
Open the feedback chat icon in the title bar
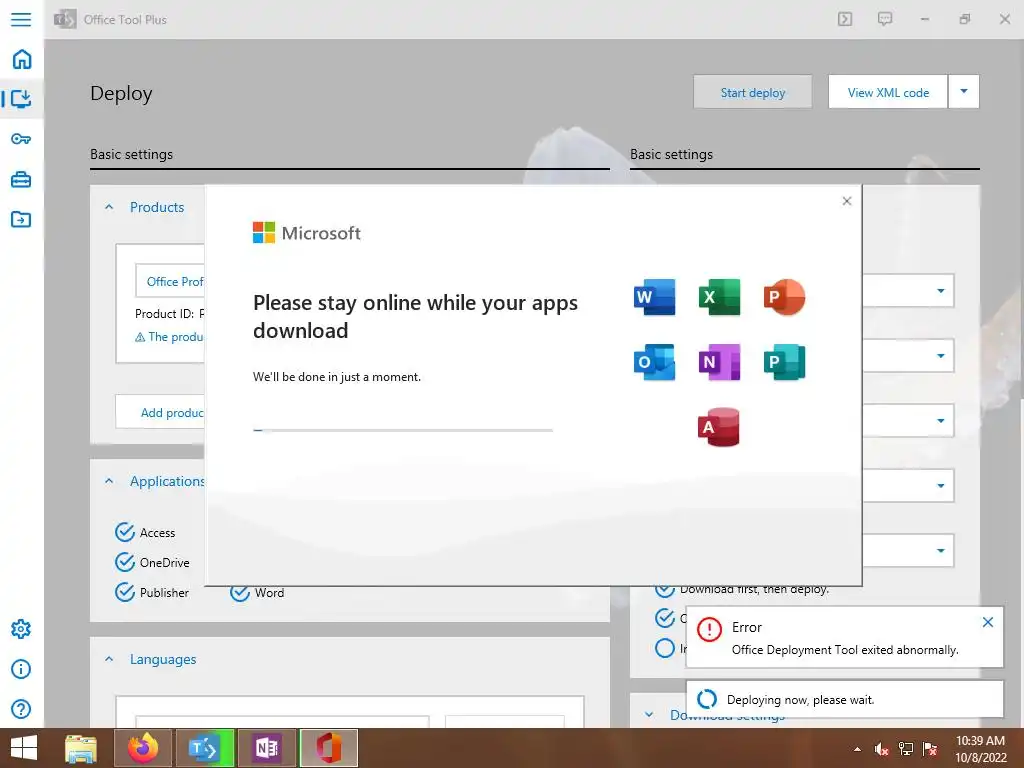885,19
